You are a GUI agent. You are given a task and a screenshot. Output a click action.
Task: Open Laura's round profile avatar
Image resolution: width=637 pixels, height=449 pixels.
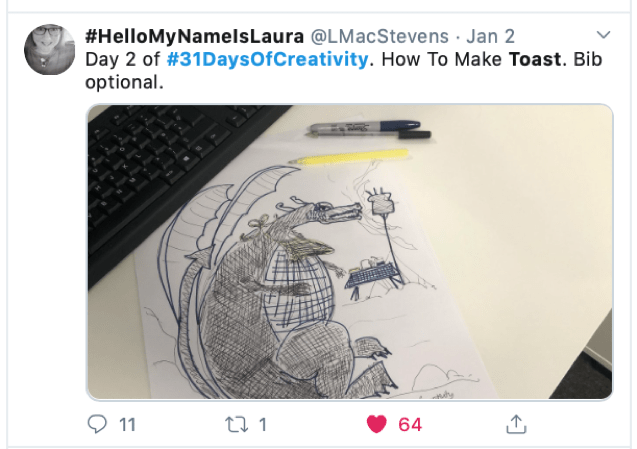[50, 50]
